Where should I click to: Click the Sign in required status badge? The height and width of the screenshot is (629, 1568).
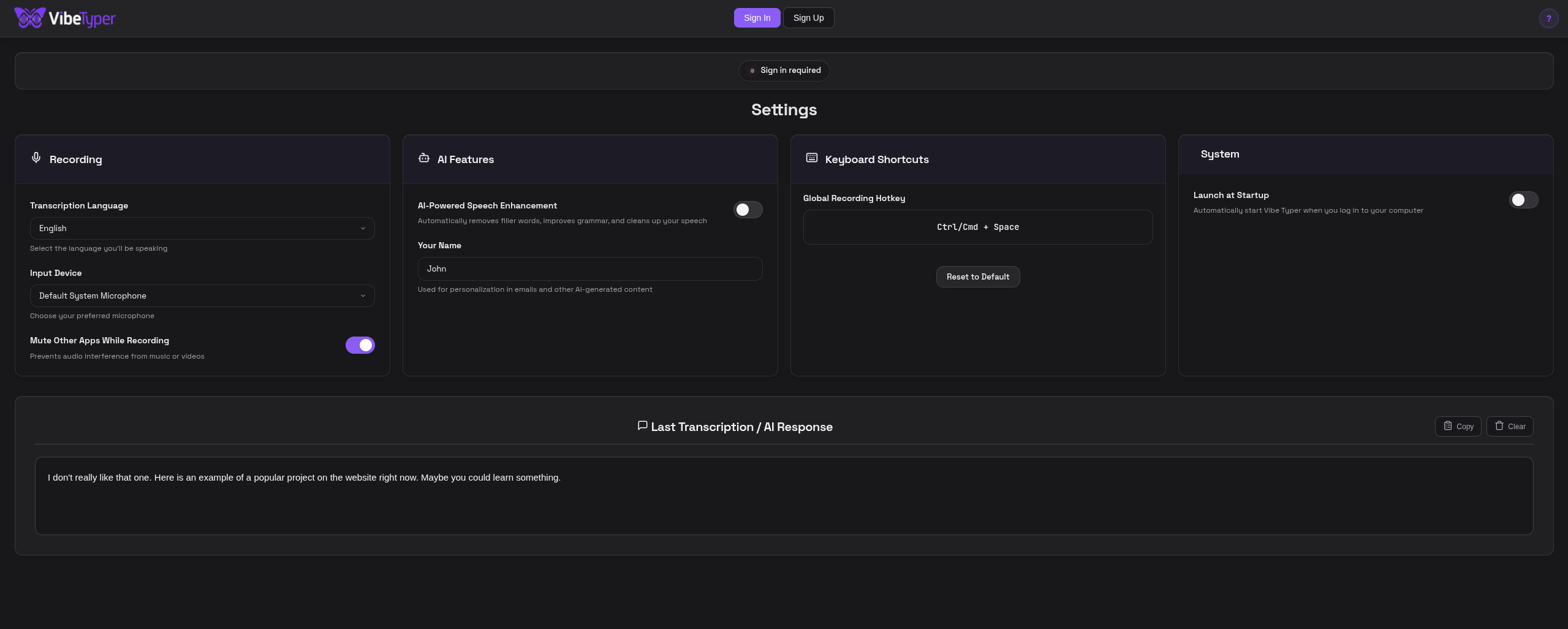784,71
